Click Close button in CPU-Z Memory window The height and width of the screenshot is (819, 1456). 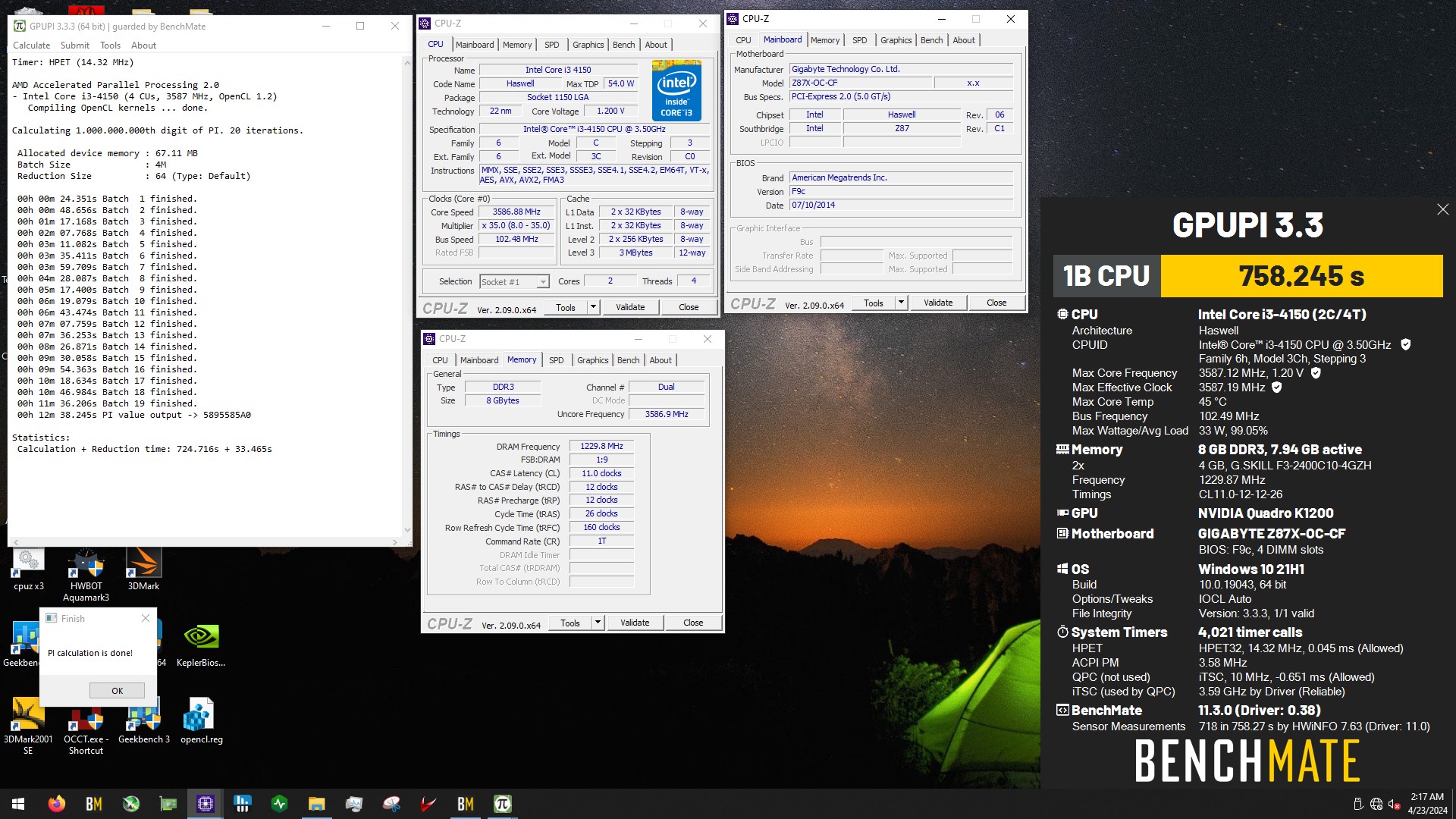click(693, 623)
